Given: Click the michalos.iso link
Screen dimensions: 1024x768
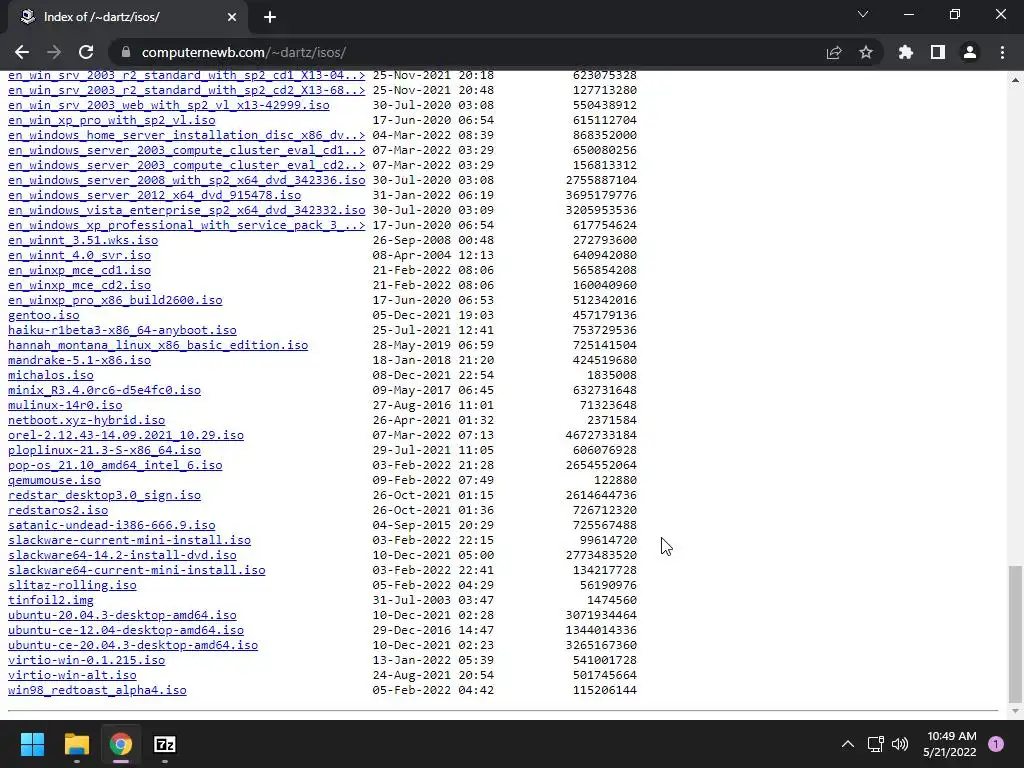Looking at the screenshot, I should tap(51, 376).
